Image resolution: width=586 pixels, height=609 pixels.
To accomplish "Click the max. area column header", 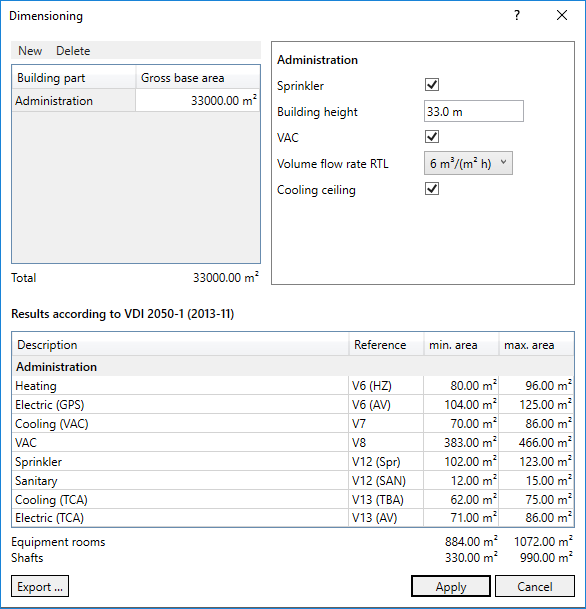I will 536,345.
